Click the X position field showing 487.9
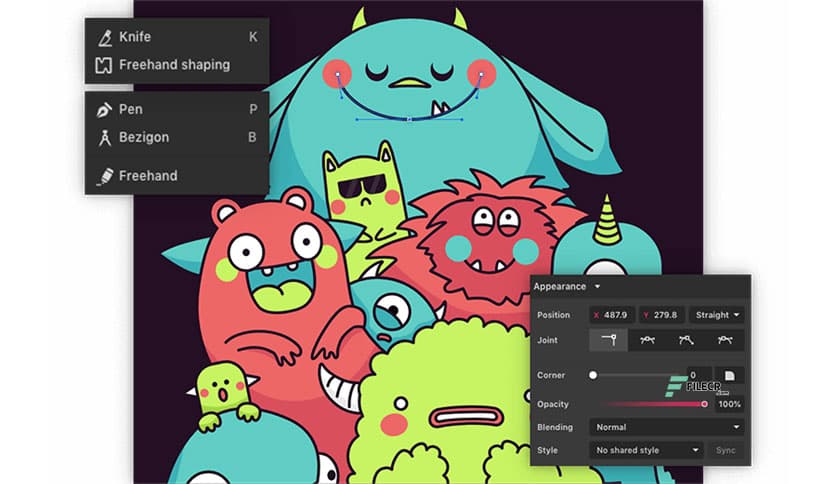Viewport: 836px width, 484px height. pyautogui.click(x=612, y=315)
